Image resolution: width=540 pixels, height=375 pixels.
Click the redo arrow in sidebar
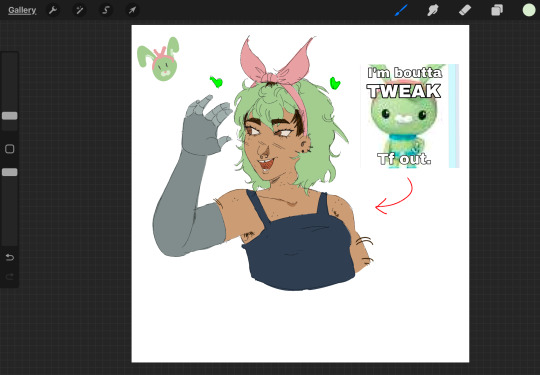pyautogui.click(x=10, y=277)
